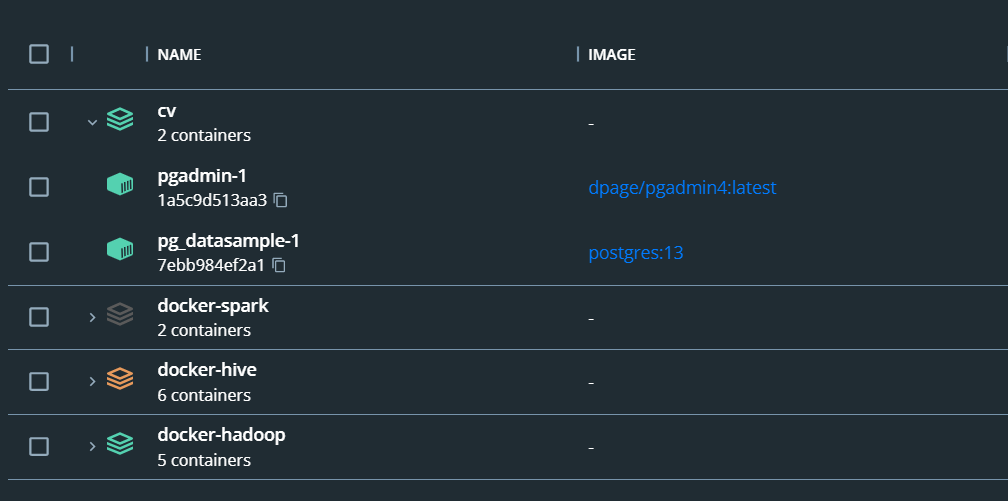Check the box for cv stack

tap(39, 122)
